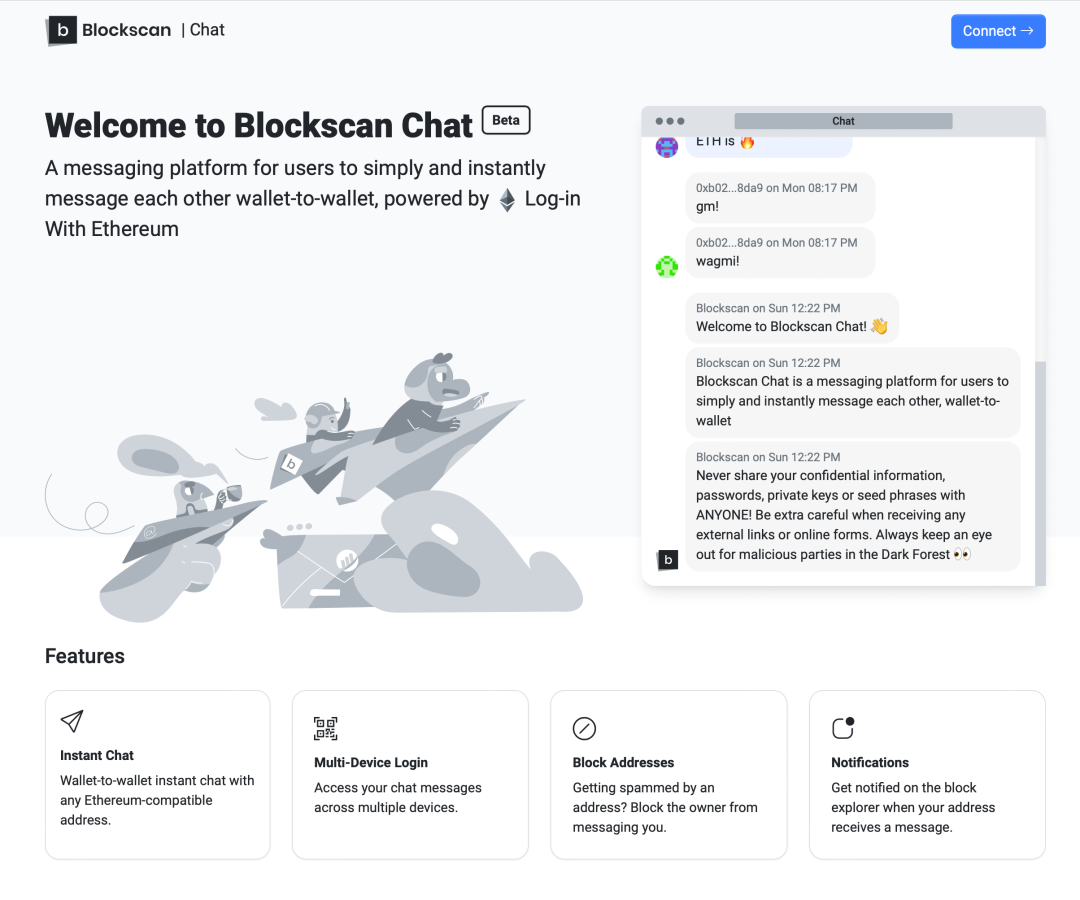Click the Beta badge next to title
The image size is (1080, 900).
506,120
